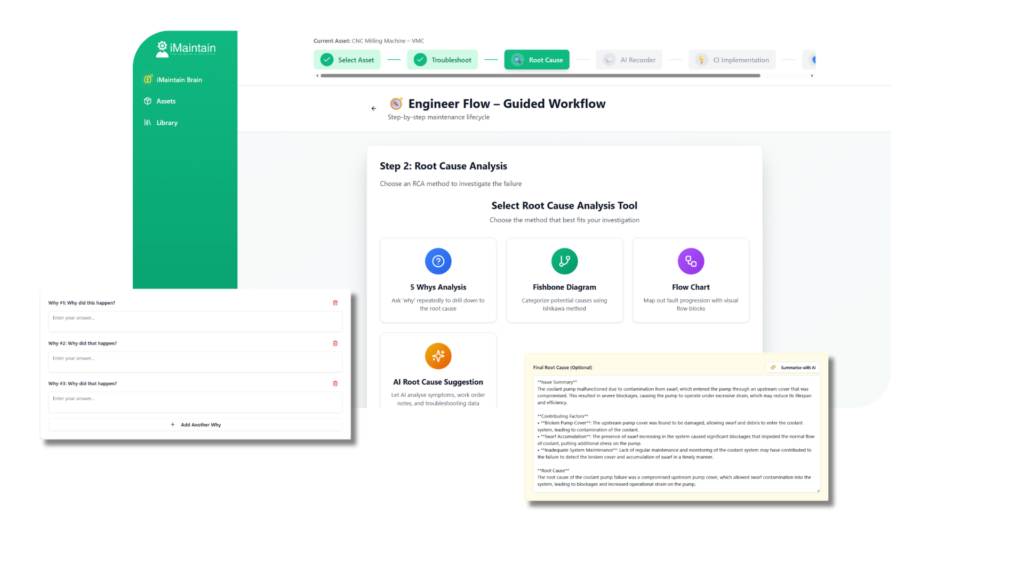Remove Why #3 using its trash icon
The height and width of the screenshot is (576, 1024).
tap(335, 383)
